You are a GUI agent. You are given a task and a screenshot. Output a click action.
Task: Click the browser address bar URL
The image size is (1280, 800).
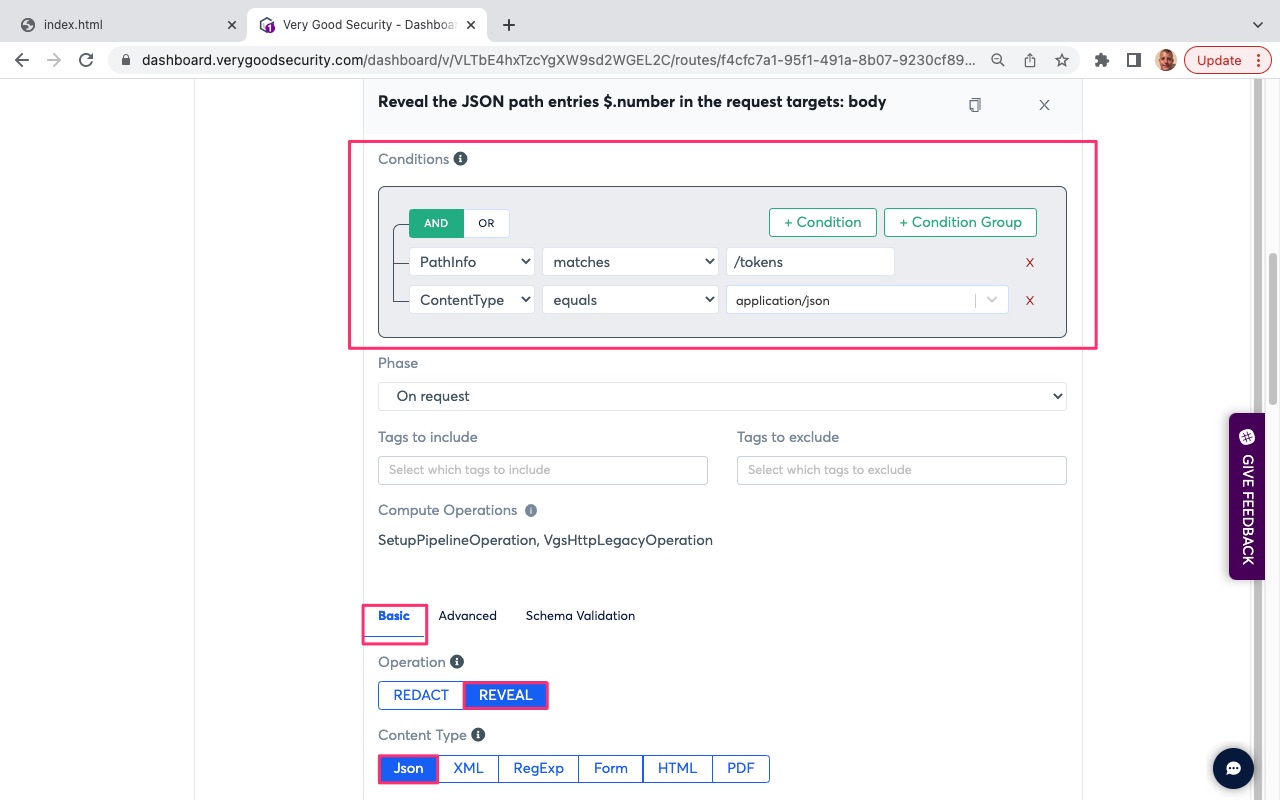(x=558, y=60)
